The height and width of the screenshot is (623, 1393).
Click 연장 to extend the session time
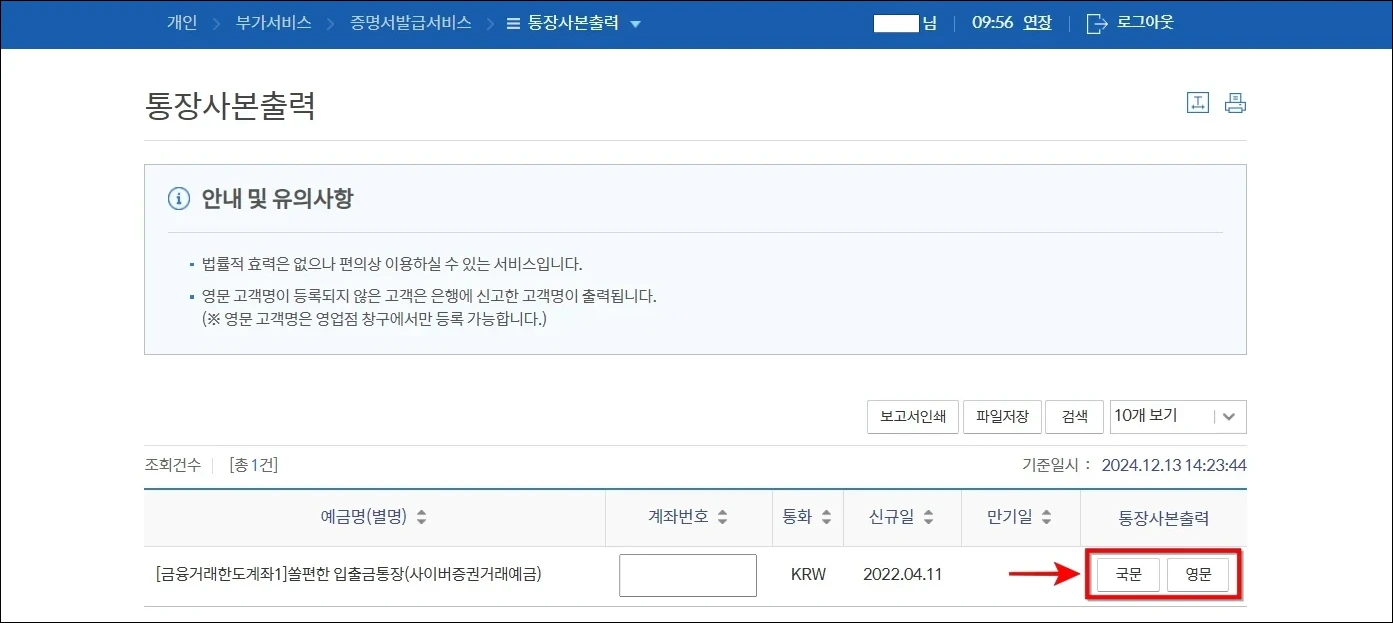pyautogui.click(x=1039, y=22)
